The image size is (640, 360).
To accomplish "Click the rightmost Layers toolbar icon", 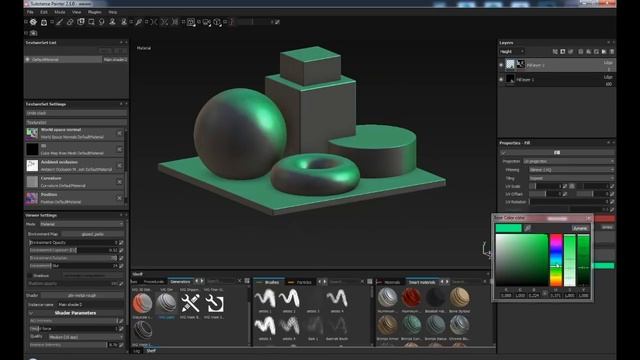I will click(x=611, y=52).
